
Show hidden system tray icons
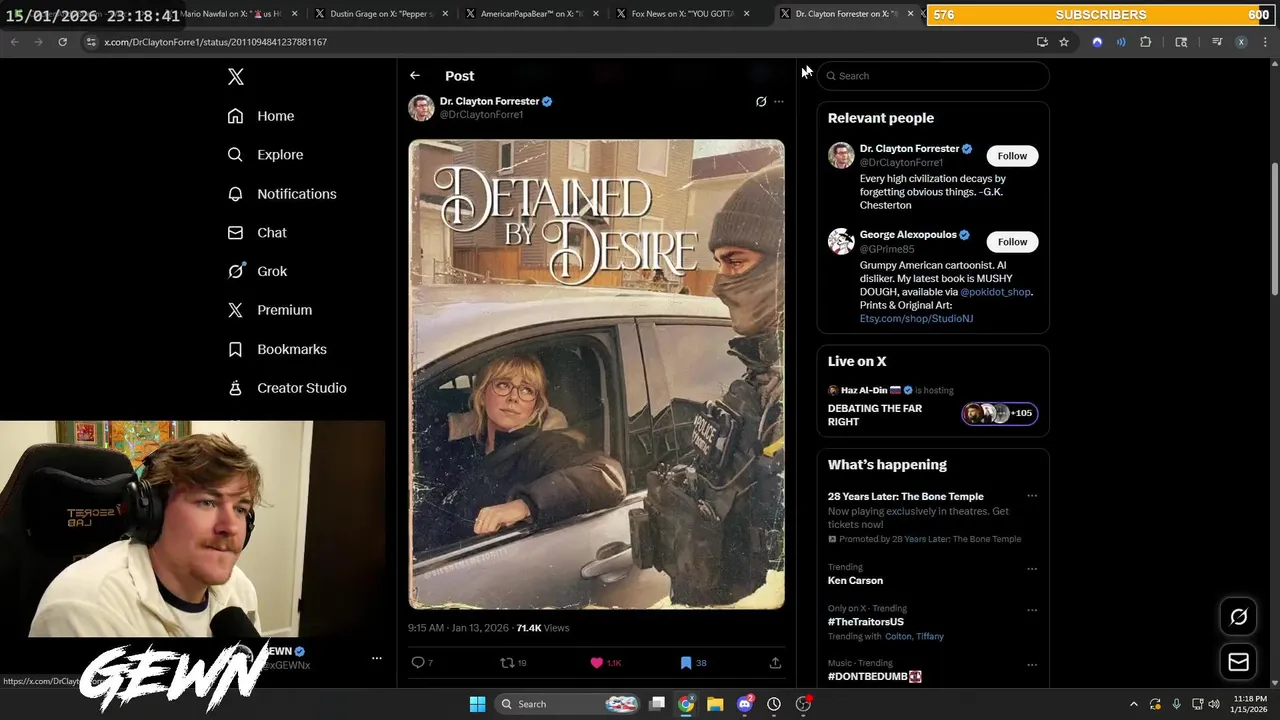coord(1133,704)
